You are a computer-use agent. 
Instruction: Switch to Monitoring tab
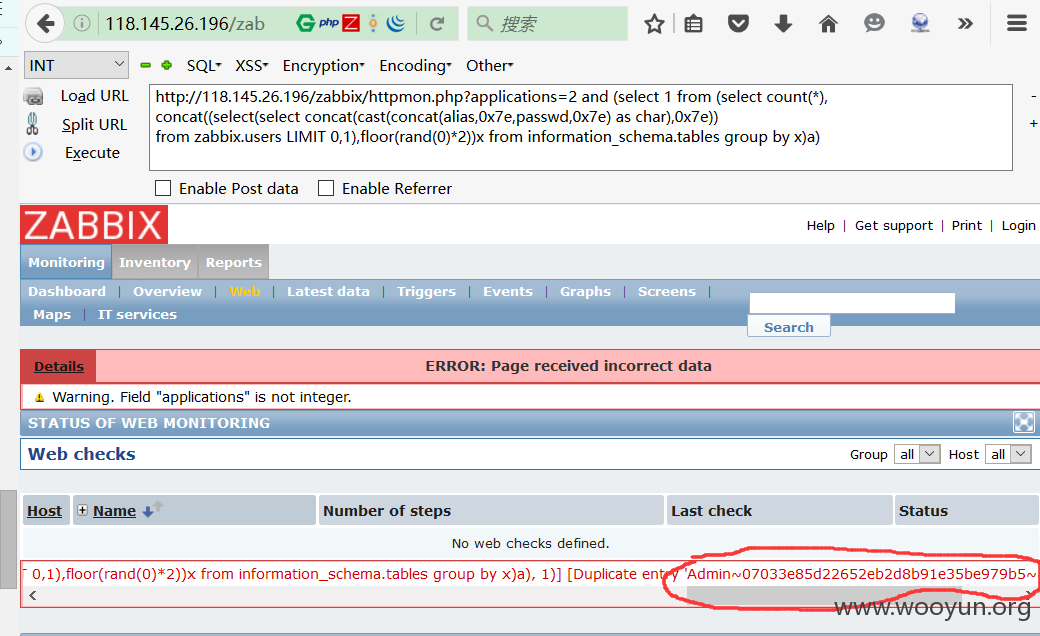pyautogui.click(x=66, y=262)
